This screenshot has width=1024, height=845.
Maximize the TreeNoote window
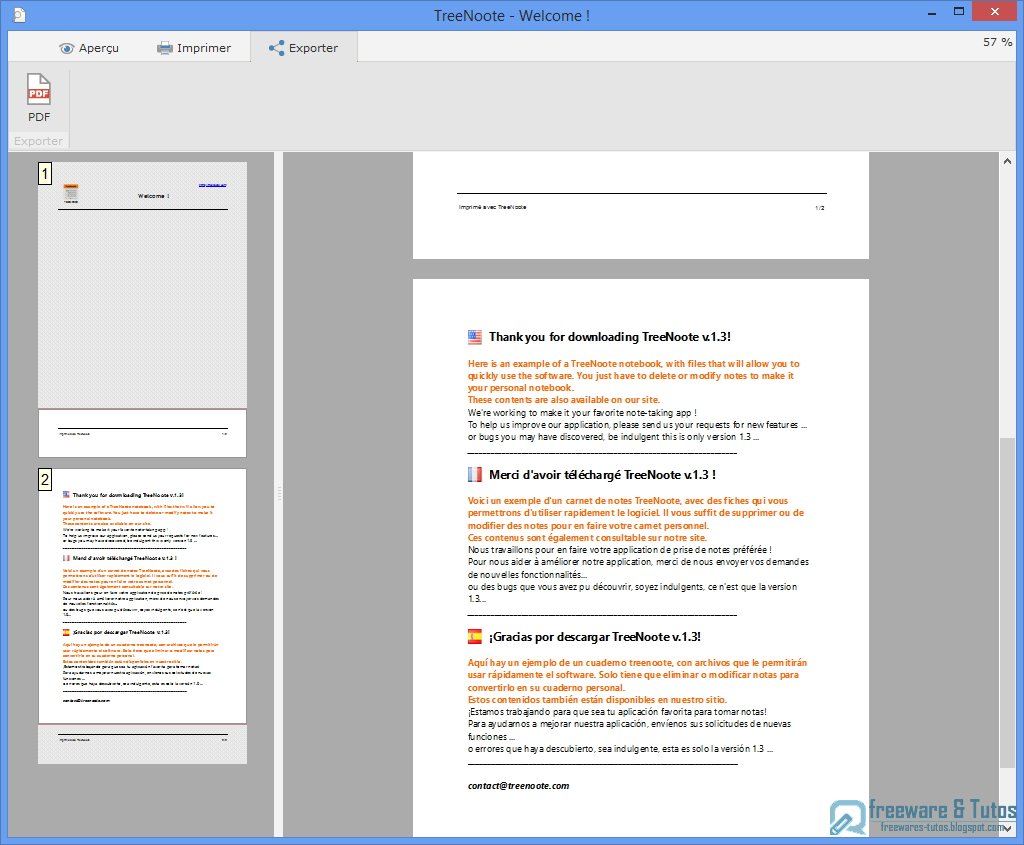tap(959, 12)
